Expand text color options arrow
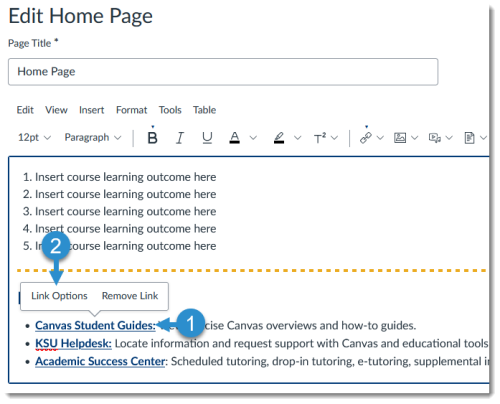This screenshot has height=404, width=500. (x=253, y=138)
